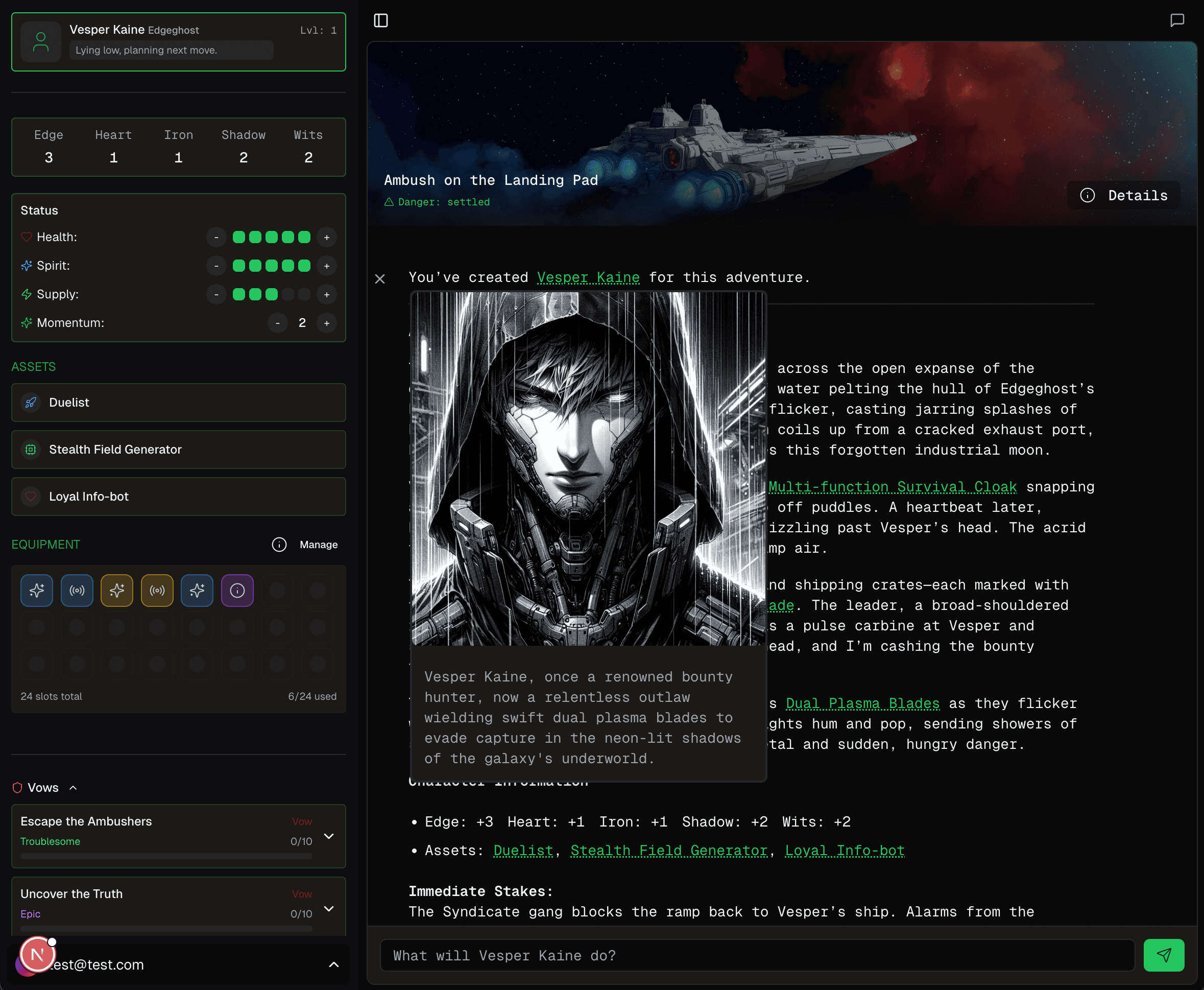
Task: Select the second yellow broadcast equipment item
Action: pos(157,590)
